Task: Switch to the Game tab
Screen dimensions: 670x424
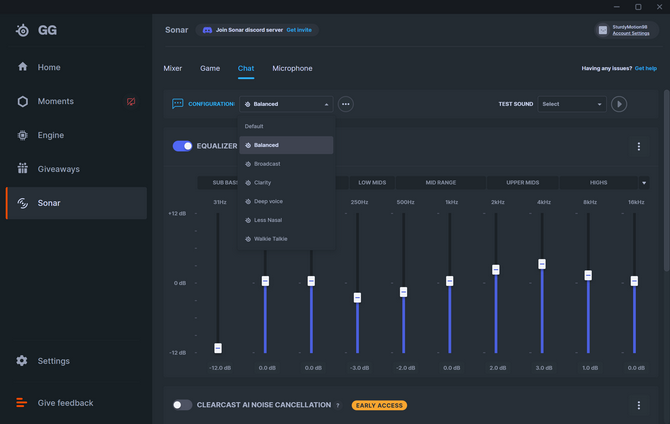Action: (210, 68)
